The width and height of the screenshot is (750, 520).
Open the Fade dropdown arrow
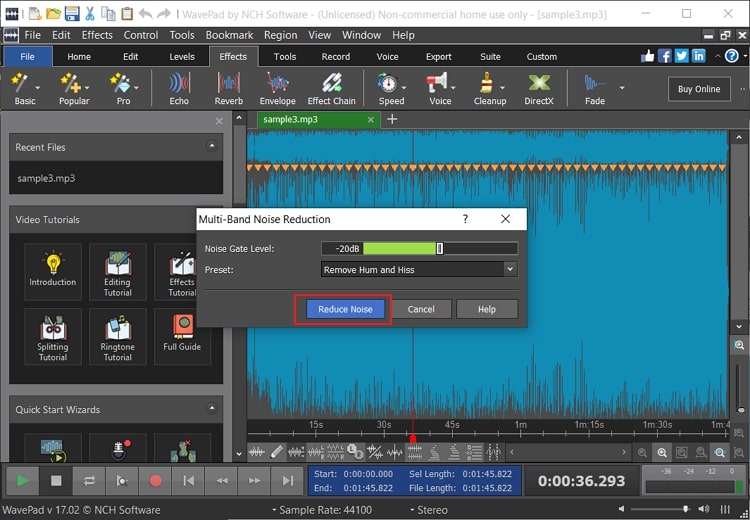622,88
